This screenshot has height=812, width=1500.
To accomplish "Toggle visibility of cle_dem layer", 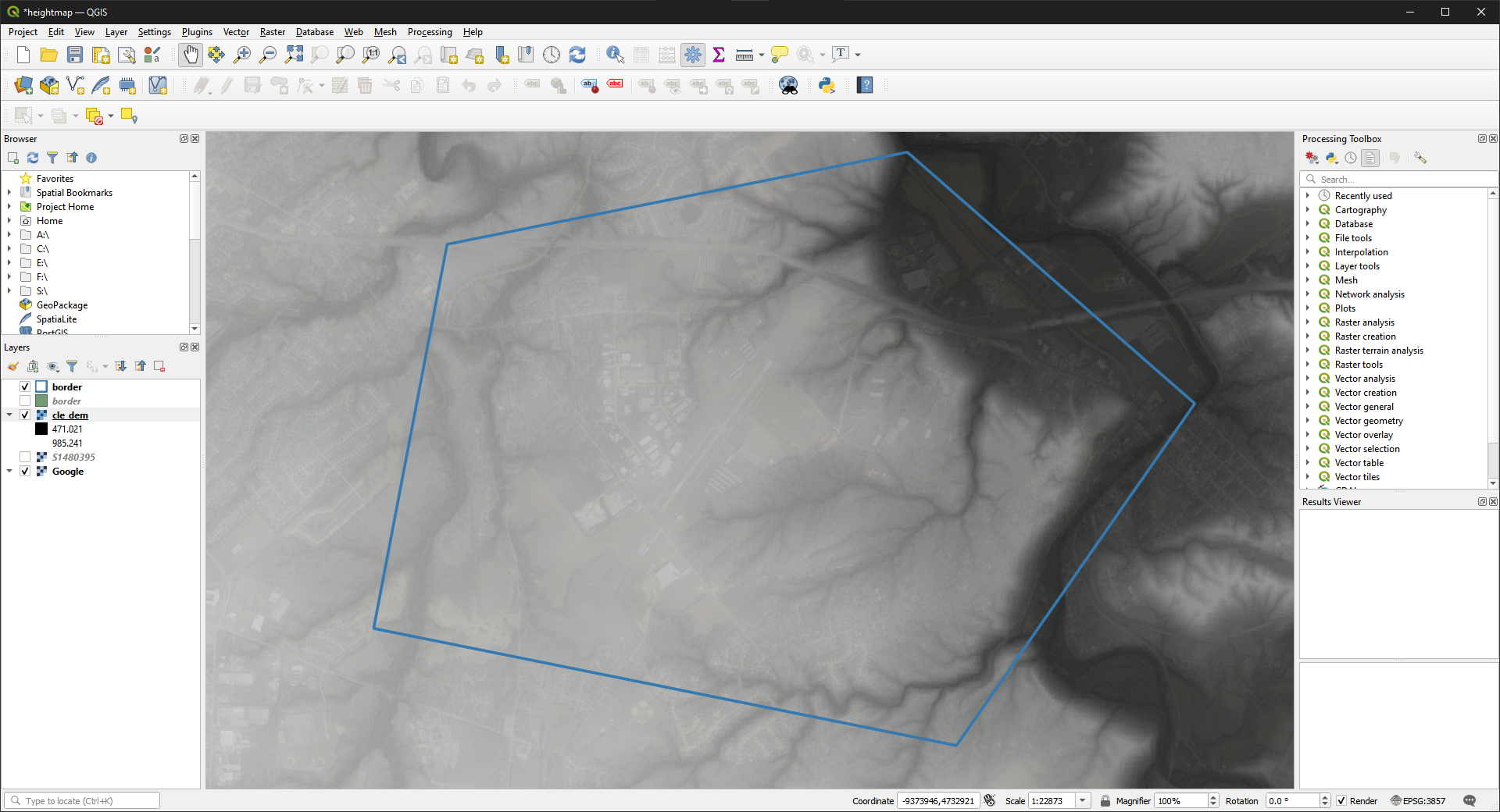I will (x=25, y=415).
